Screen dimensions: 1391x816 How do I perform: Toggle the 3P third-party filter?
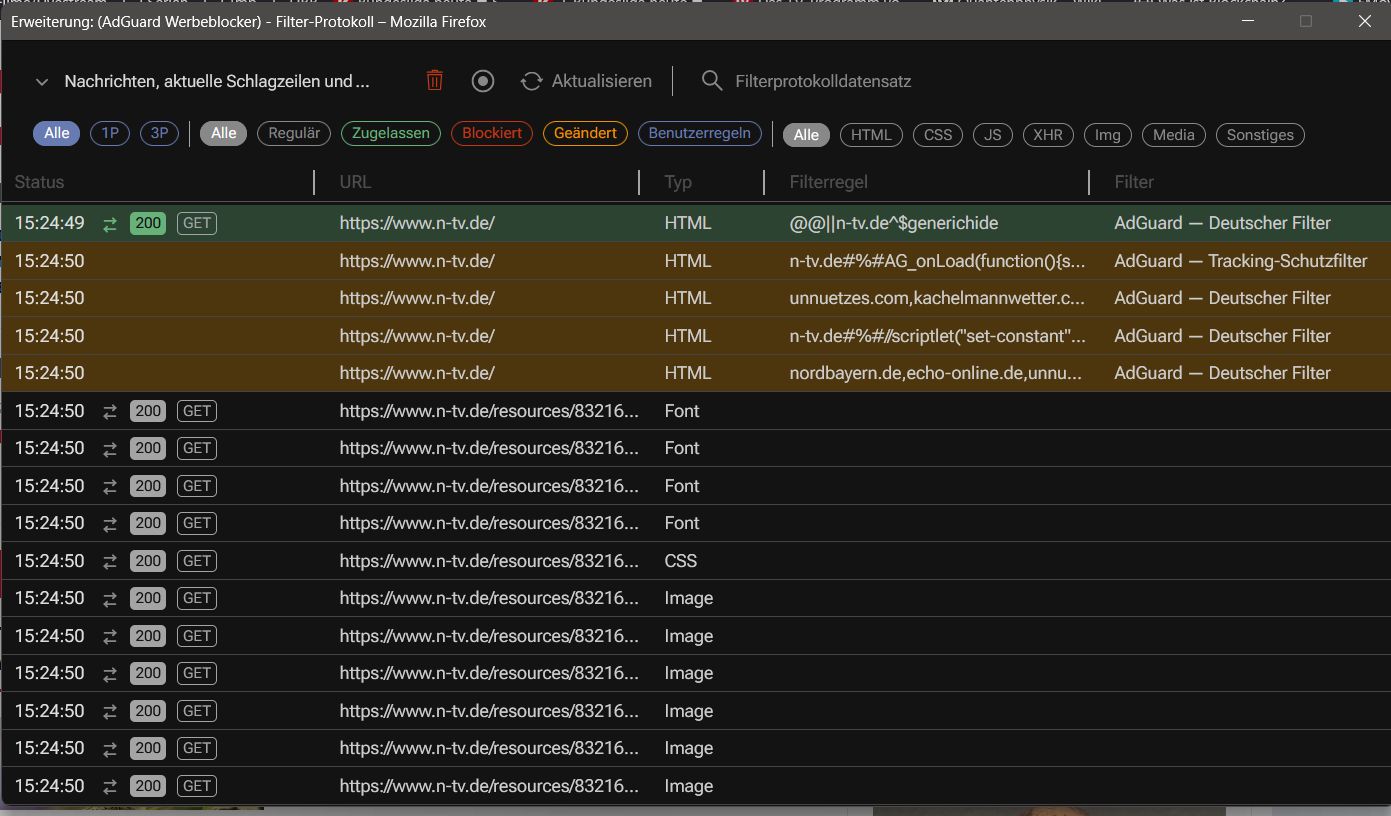click(159, 133)
